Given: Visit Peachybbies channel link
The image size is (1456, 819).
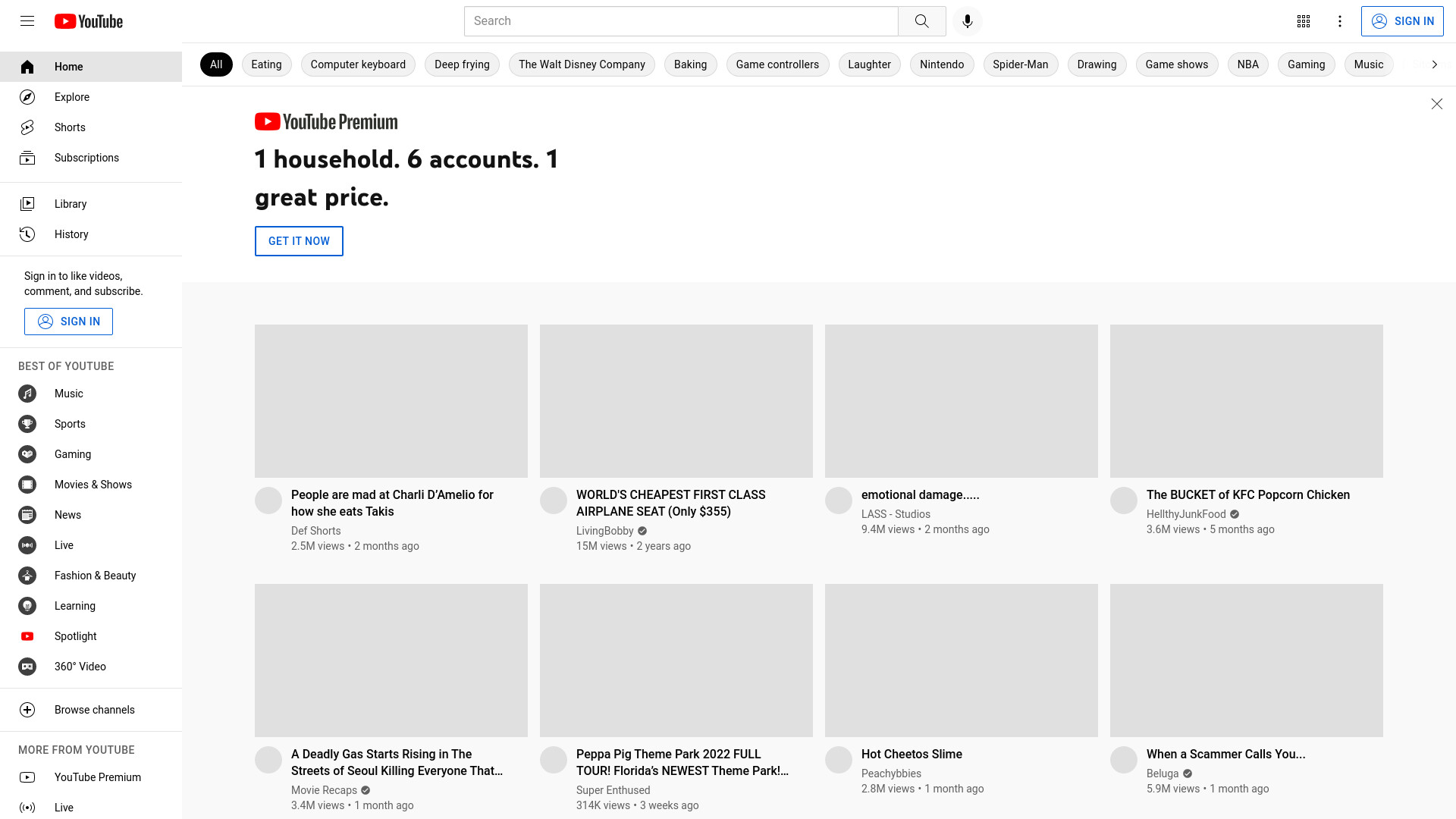Looking at the screenshot, I should click(891, 773).
